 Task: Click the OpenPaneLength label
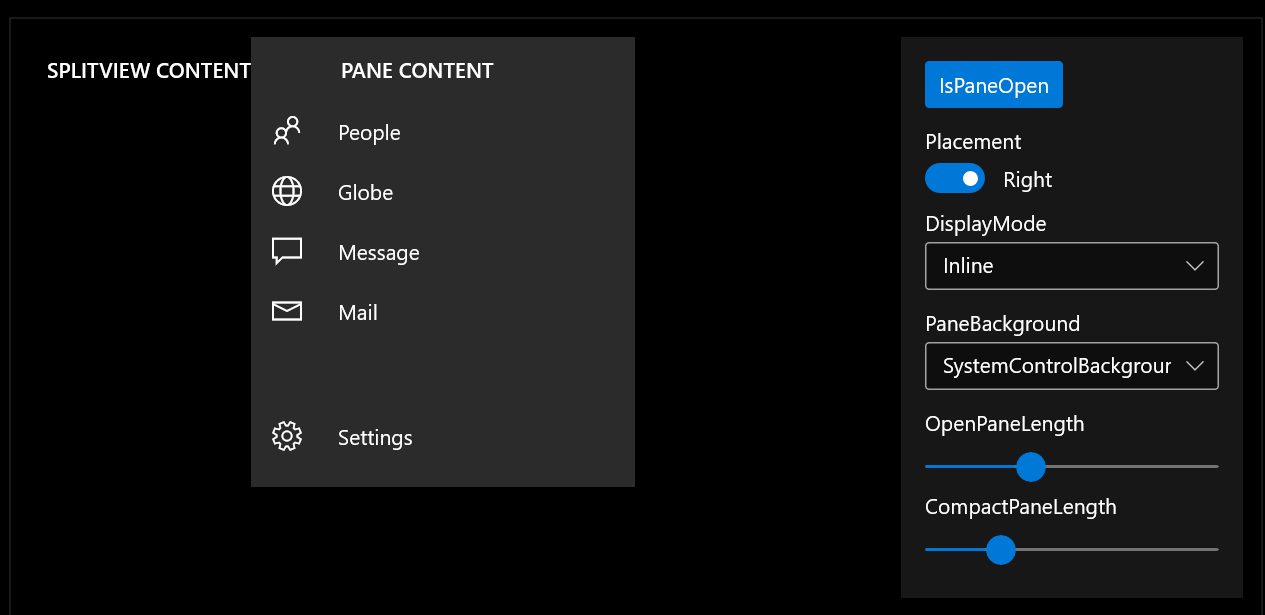(1005, 424)
